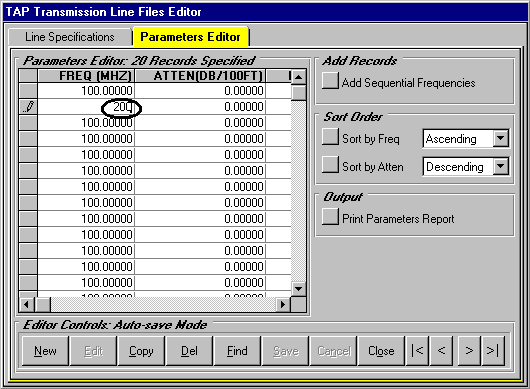Image resolution: width=530 pixels, height=389 pixels.
Task: Jump to last record with >| button
Action: pos(493,351)
